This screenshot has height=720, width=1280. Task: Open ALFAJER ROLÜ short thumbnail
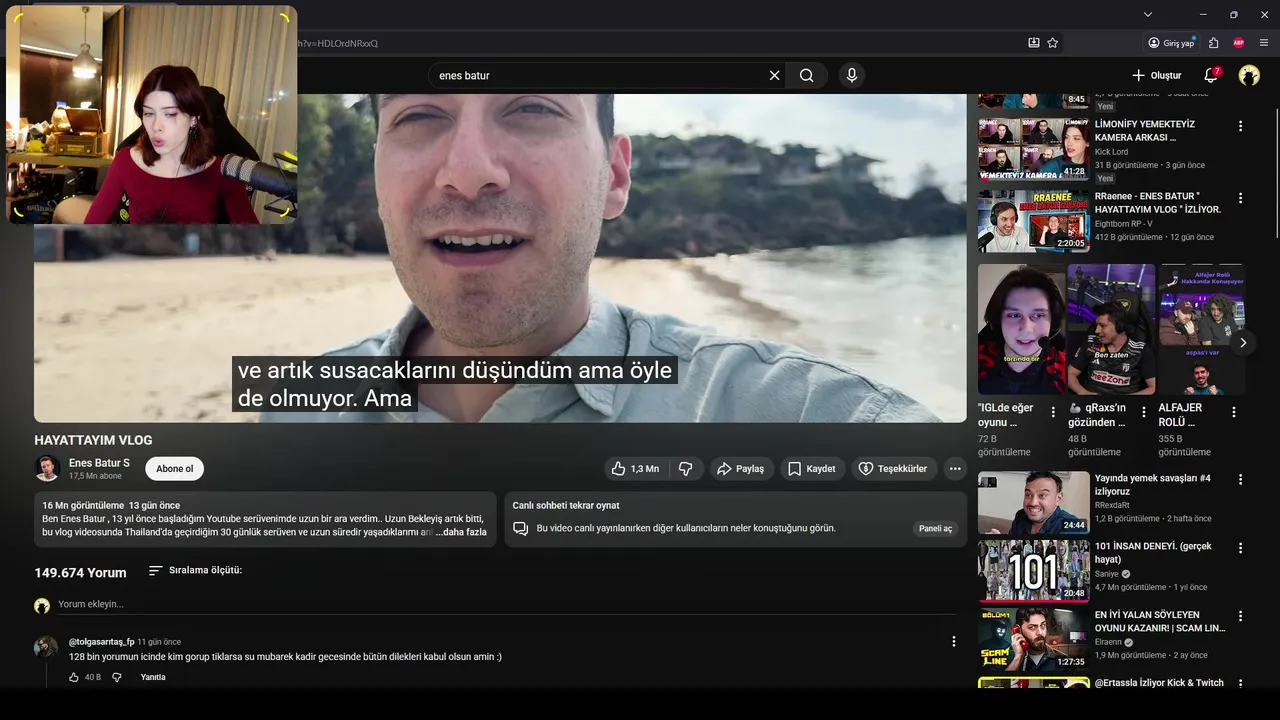pyautogui.click(x=1201, y=329)
